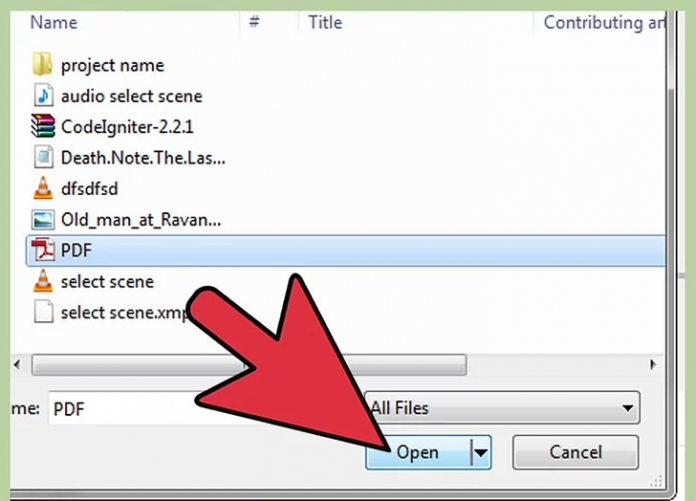Click the Cancel button

coord(575,453)
